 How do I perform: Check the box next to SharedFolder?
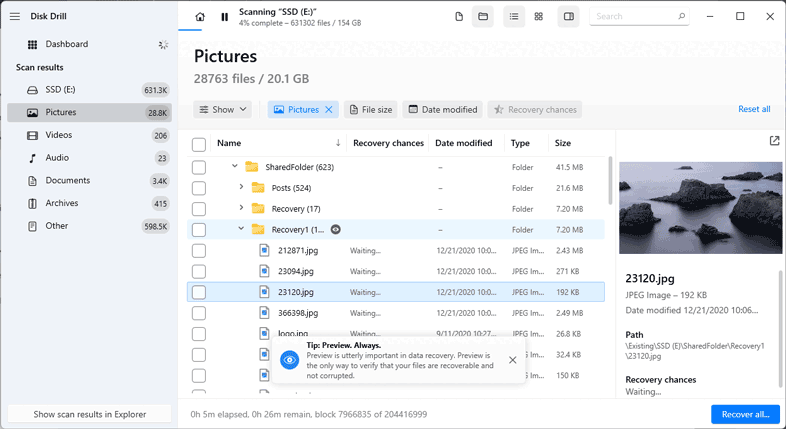point(199,167)
